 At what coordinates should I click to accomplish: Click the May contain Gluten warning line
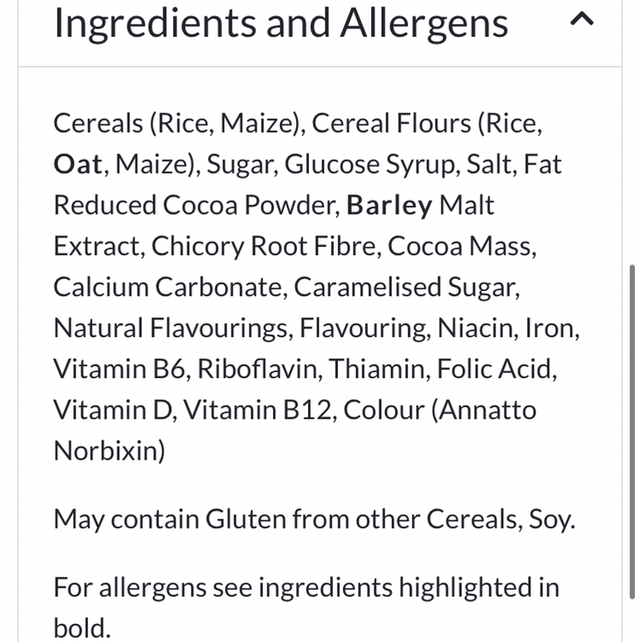tap(314, 519)
